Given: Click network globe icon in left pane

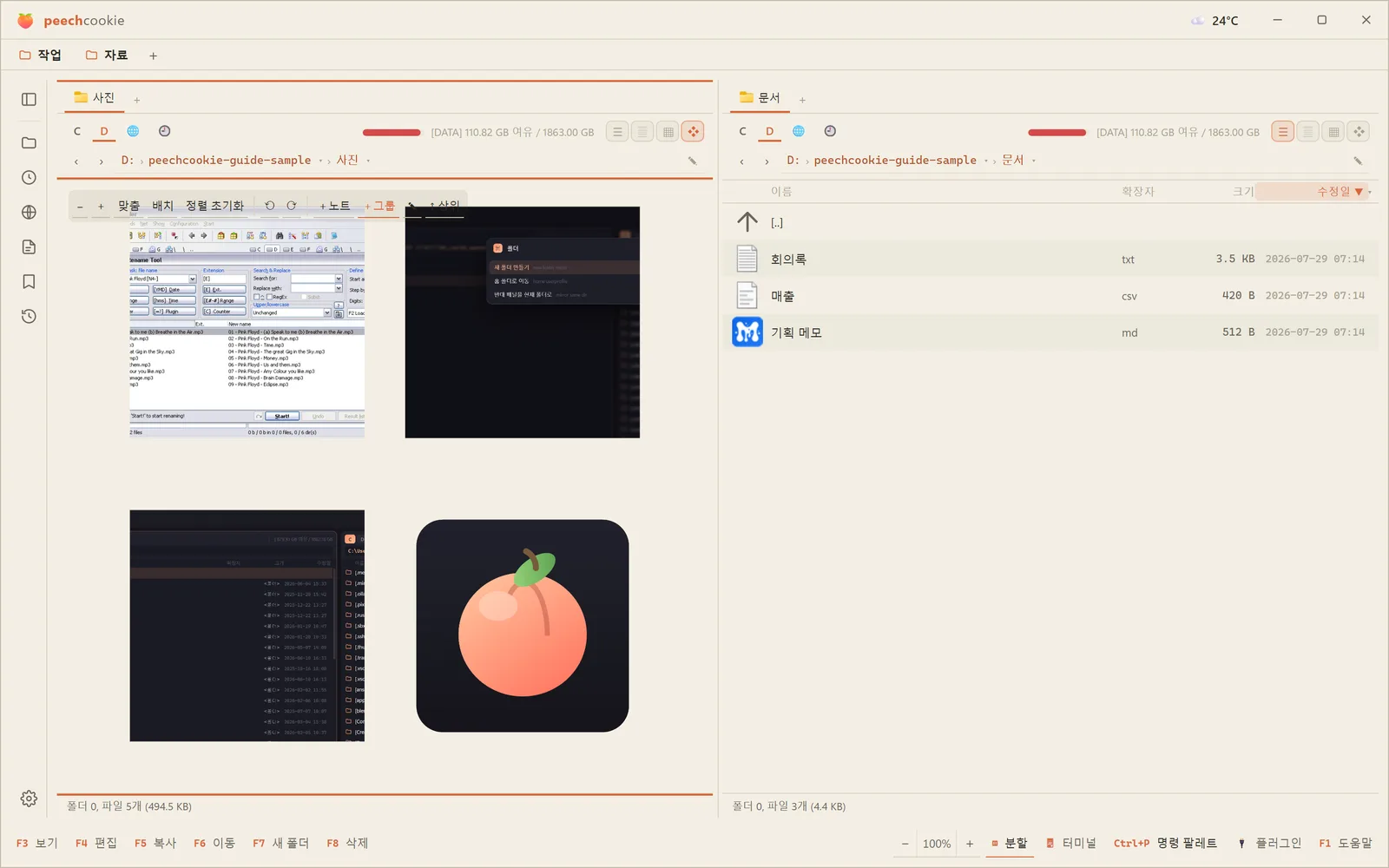Looking at the screenshot, I should [x=133, y=131].
